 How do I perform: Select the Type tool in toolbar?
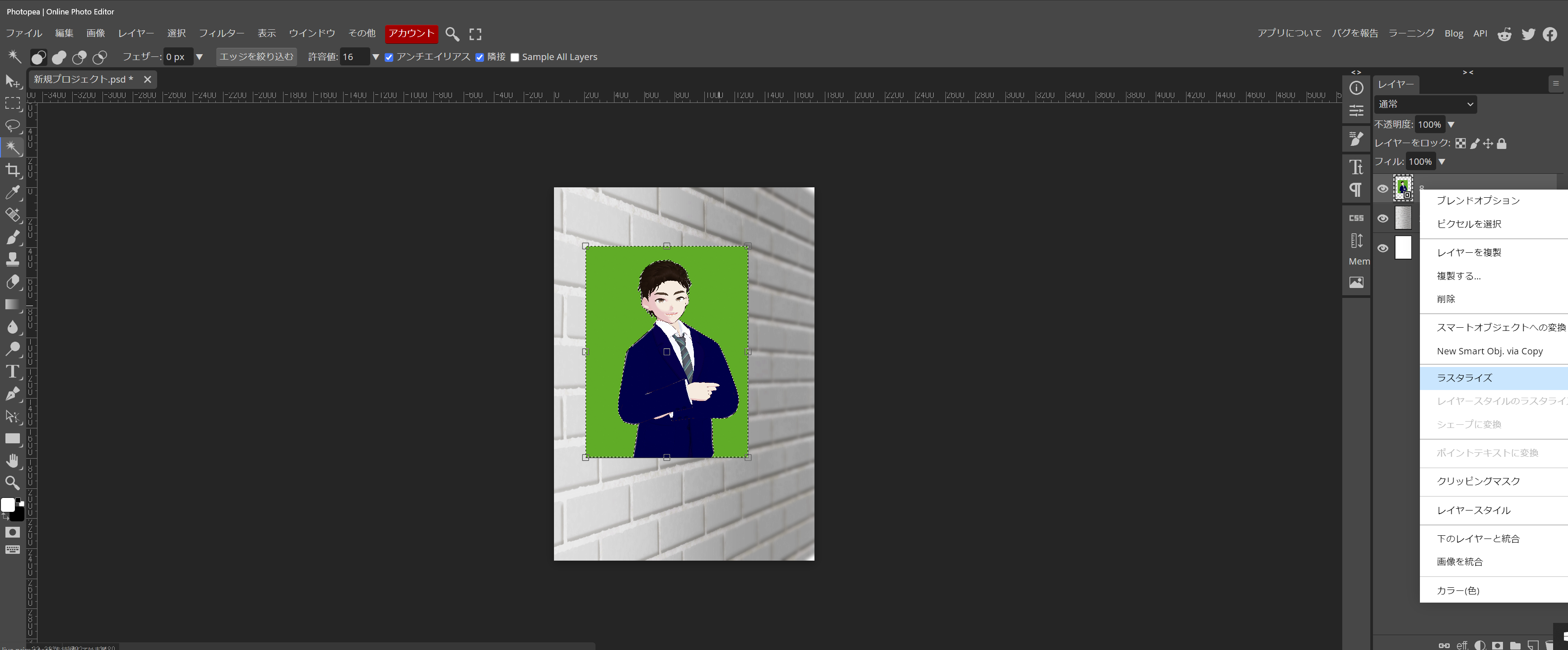tap(12, 371)
